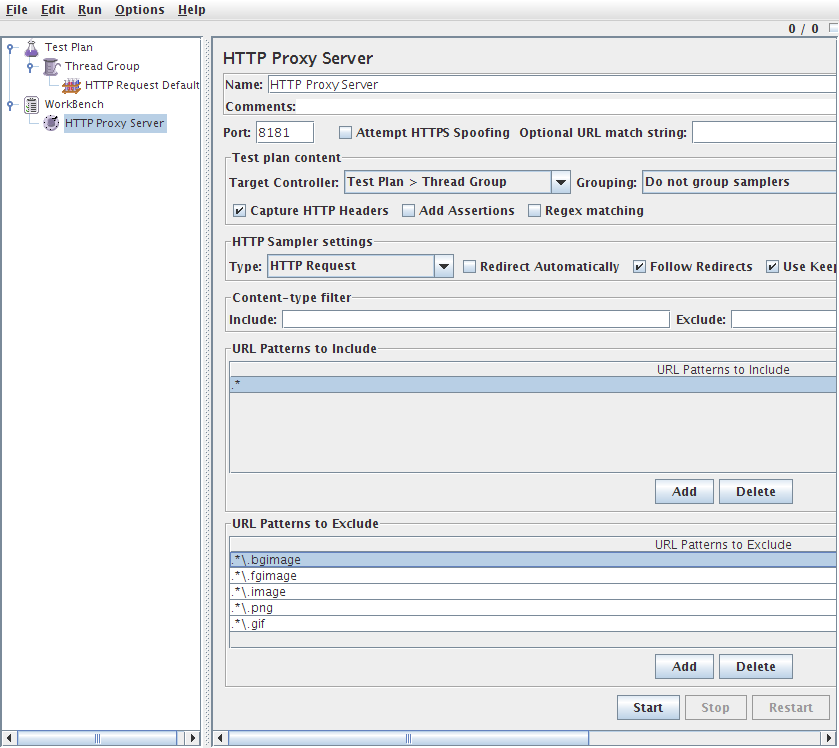This screenshot has width=839, height=748.
Task: Click tree panel scroll right arrow
Action: coord(193,738)
